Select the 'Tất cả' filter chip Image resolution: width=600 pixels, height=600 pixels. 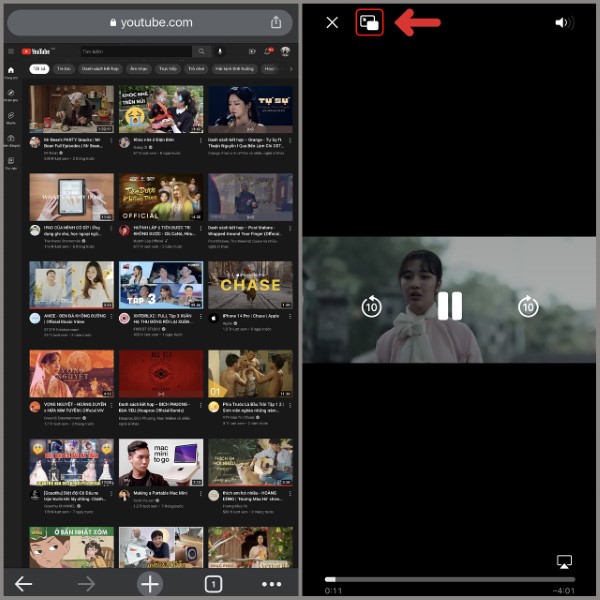[39, 69]
